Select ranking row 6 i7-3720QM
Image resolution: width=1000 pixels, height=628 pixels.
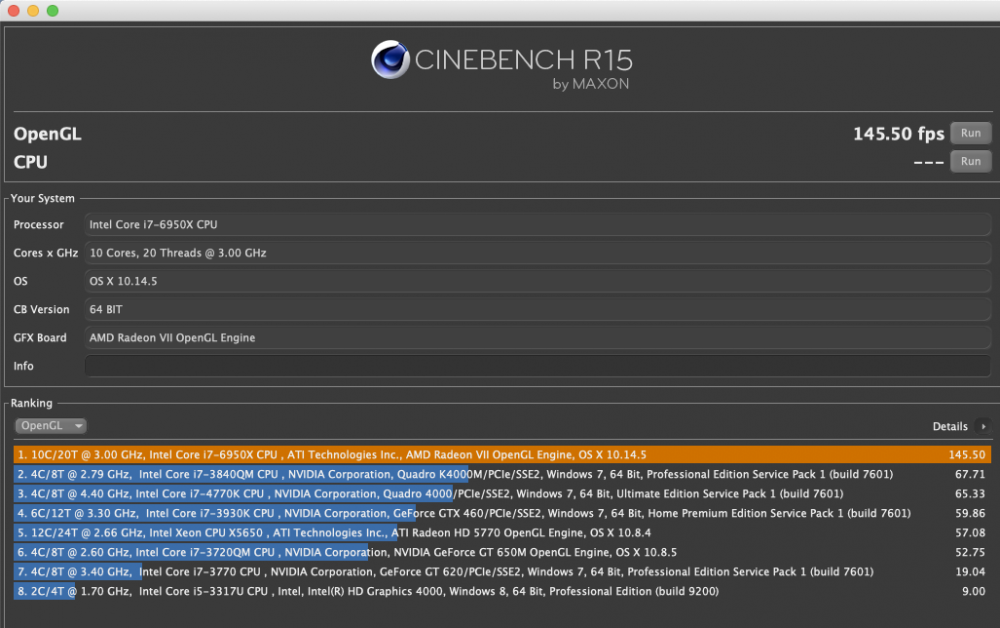(502, 552)
